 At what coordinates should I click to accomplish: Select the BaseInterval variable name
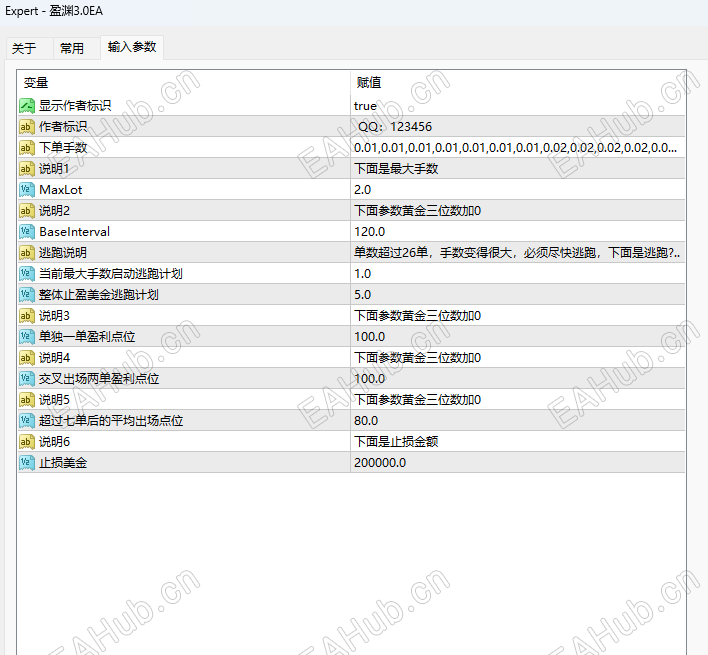pos(75,232)
